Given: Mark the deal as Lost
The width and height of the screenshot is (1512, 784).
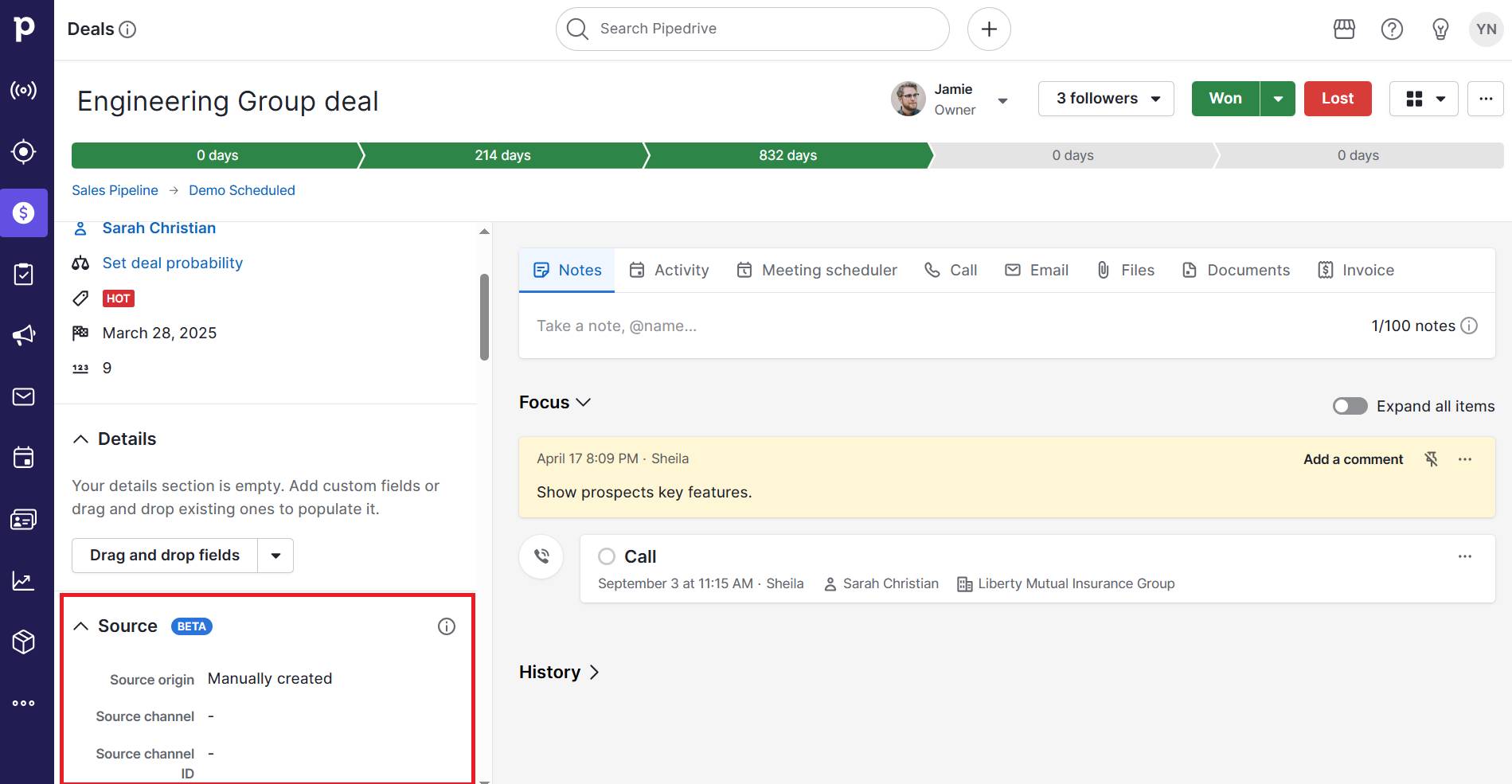Looking at the screenshot, I should (x=1337, y=99).
